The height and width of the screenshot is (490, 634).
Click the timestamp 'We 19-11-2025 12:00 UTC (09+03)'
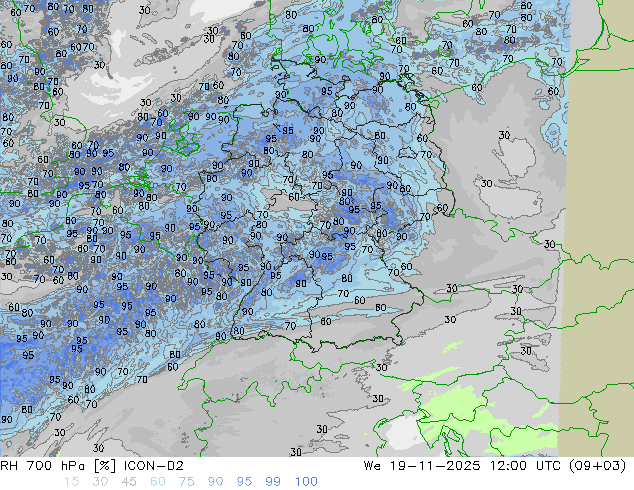(x=495, y=466)
